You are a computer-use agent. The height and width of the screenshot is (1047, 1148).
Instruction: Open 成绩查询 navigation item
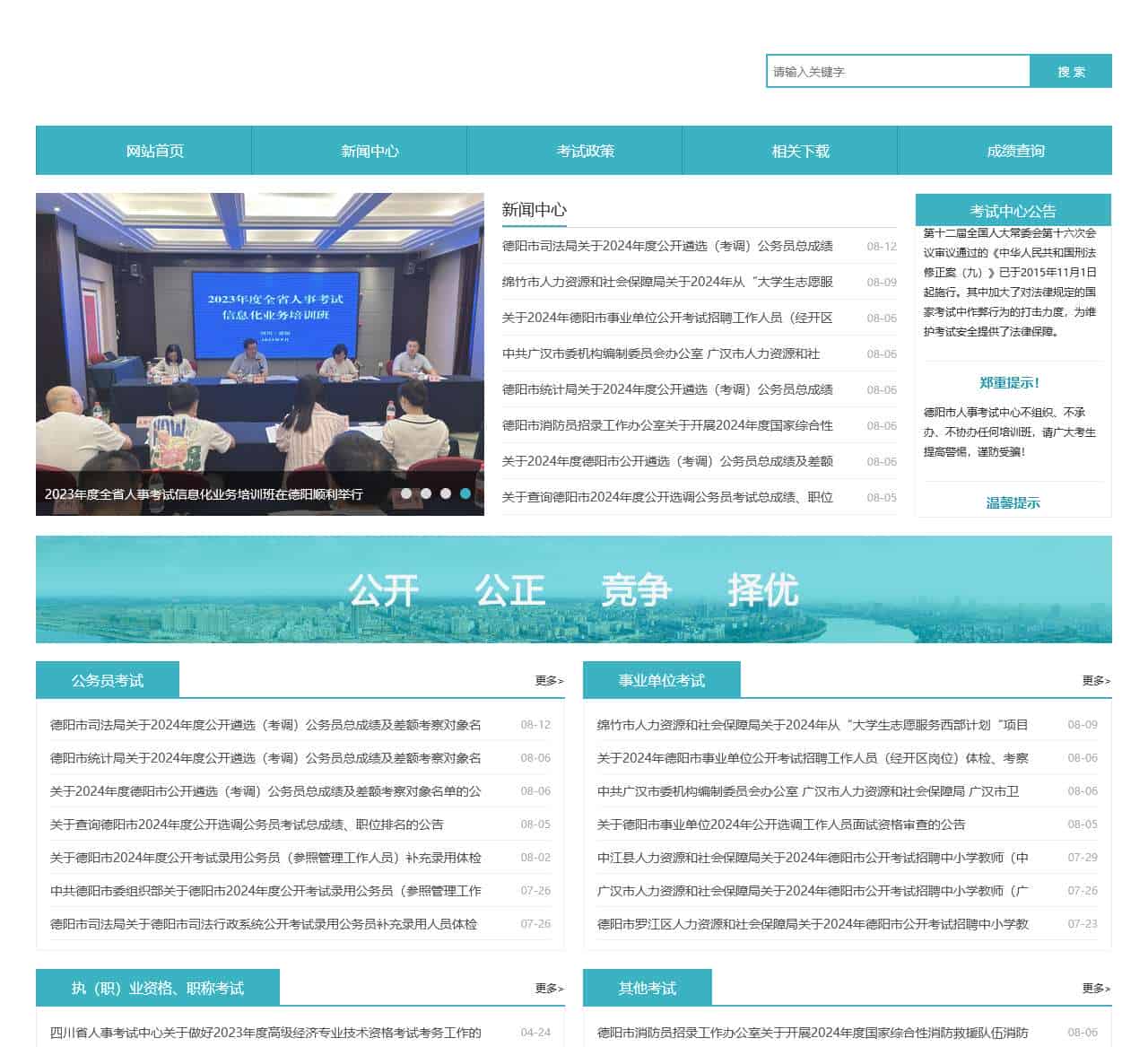click(1015, 151)
